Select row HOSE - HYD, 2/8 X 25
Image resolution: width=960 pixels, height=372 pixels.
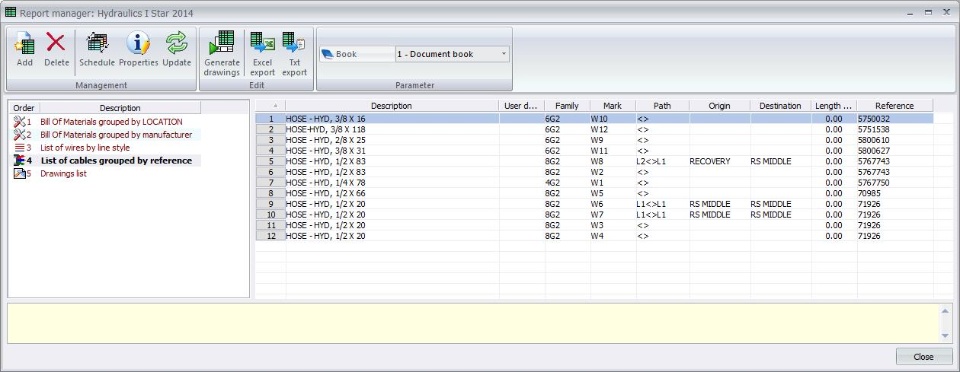click(594, 140)
